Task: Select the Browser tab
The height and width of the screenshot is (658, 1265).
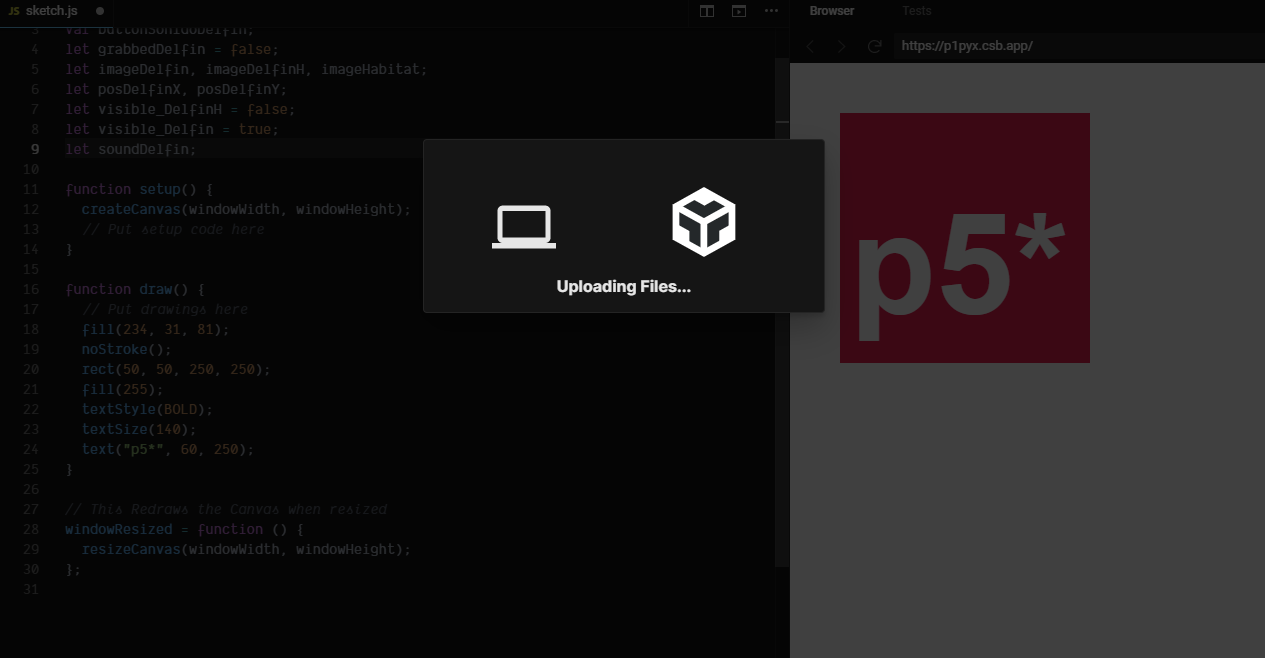Action: click(832, 11)
